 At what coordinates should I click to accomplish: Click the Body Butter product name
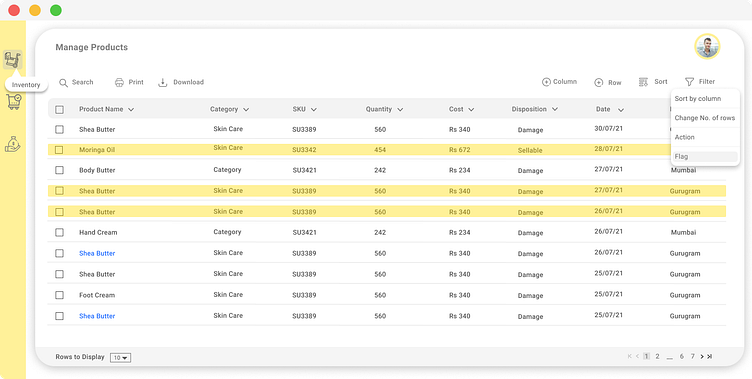coord(97,170)
